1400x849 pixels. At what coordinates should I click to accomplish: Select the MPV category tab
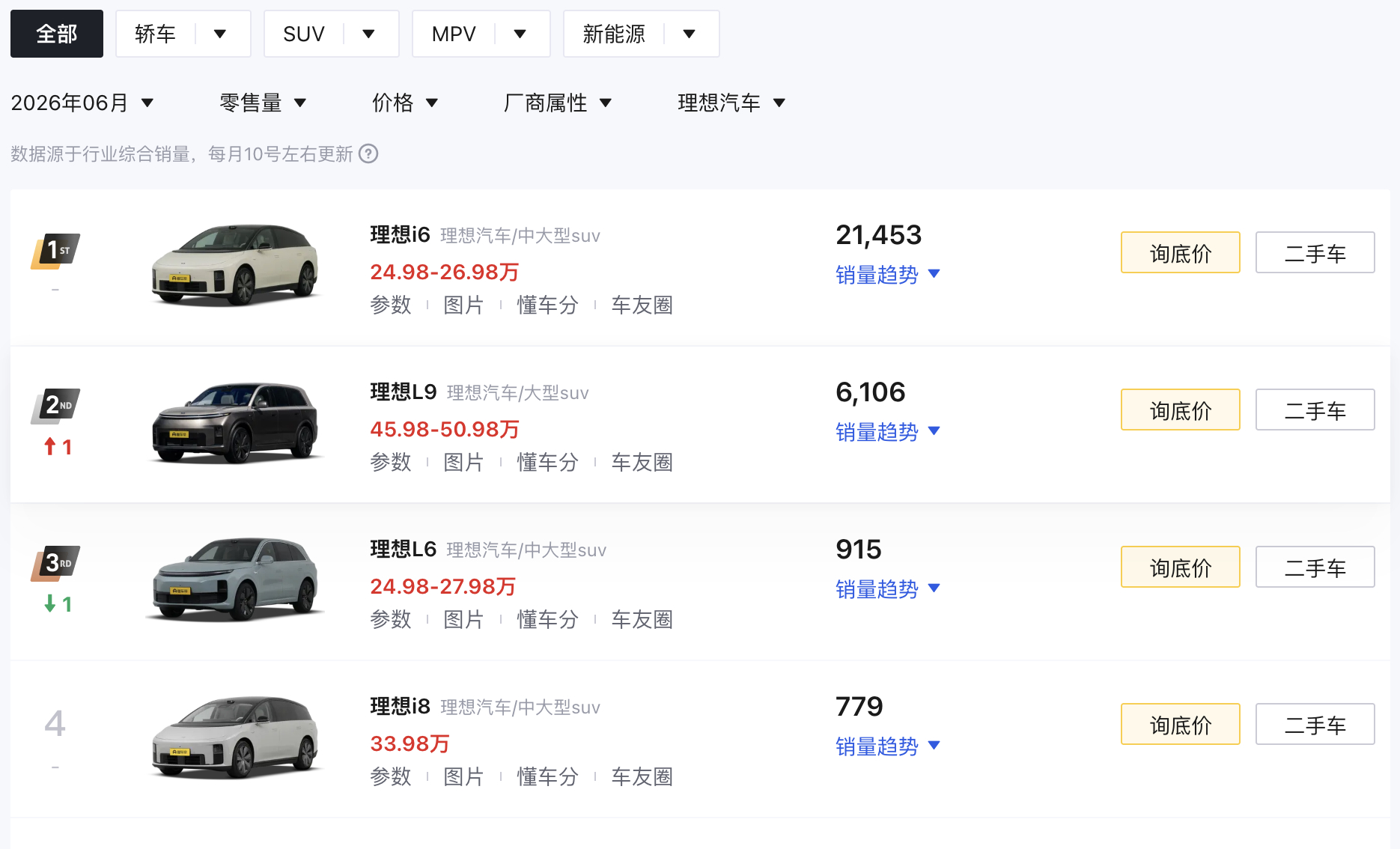[454, 34]
